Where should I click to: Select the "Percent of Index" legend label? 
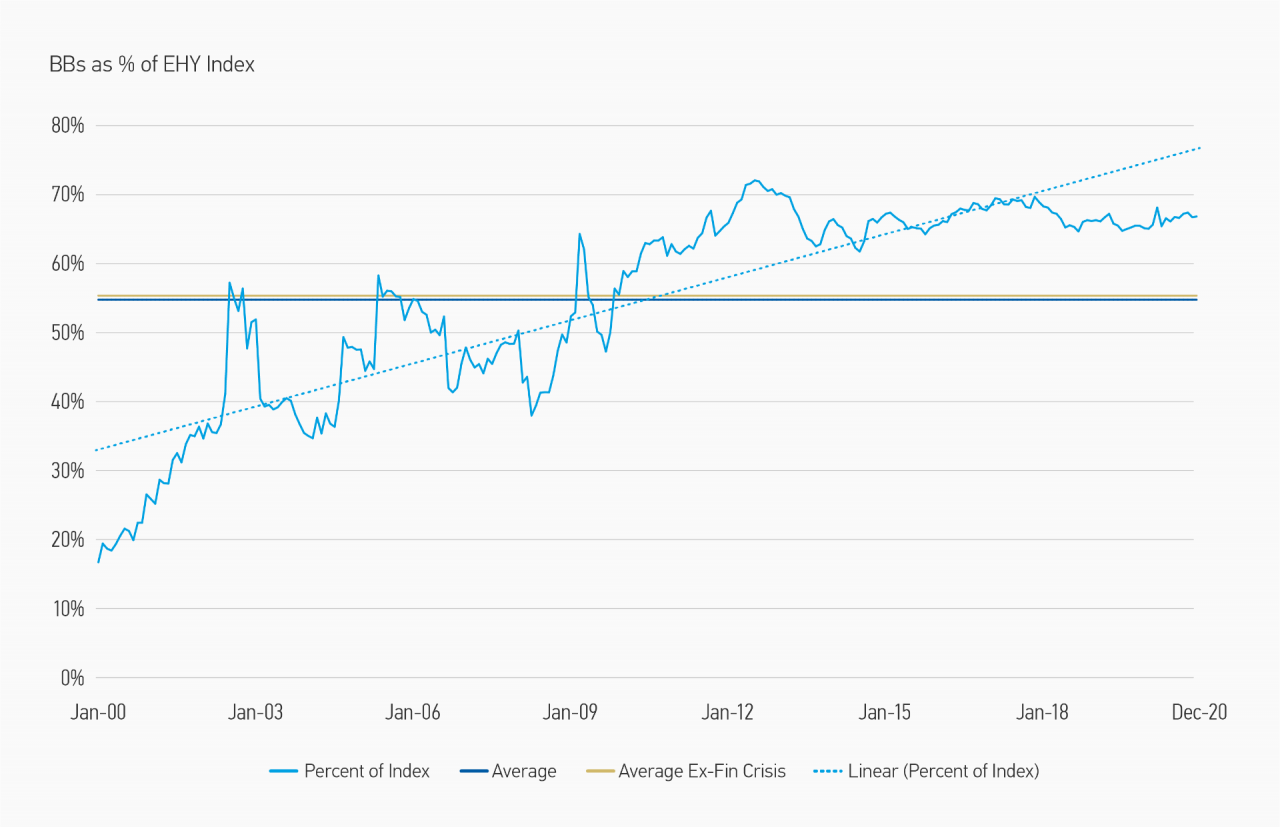click(366, 771)
